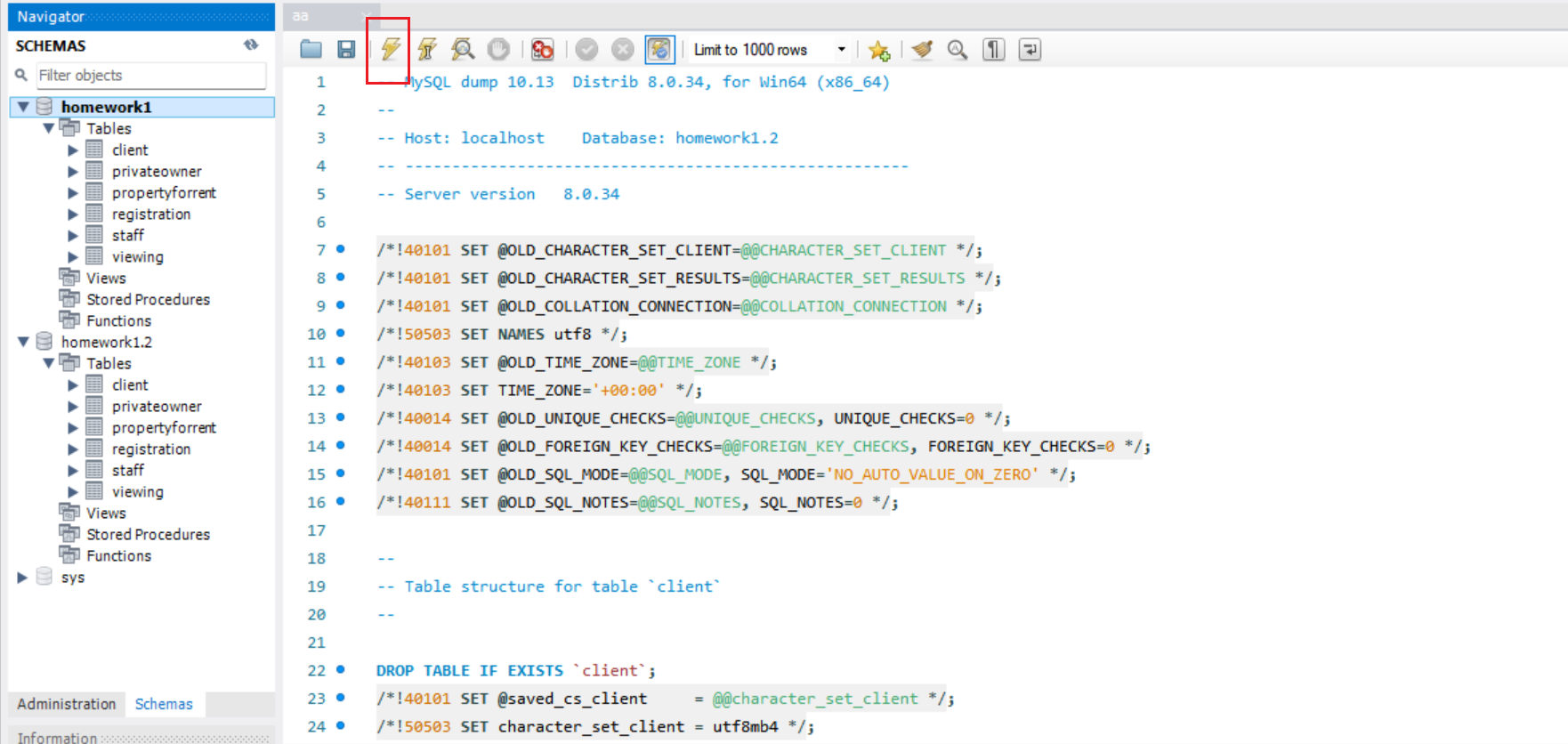Expand the propertyforrent table under homework1

pyautogui.click(x=73, y=192)
